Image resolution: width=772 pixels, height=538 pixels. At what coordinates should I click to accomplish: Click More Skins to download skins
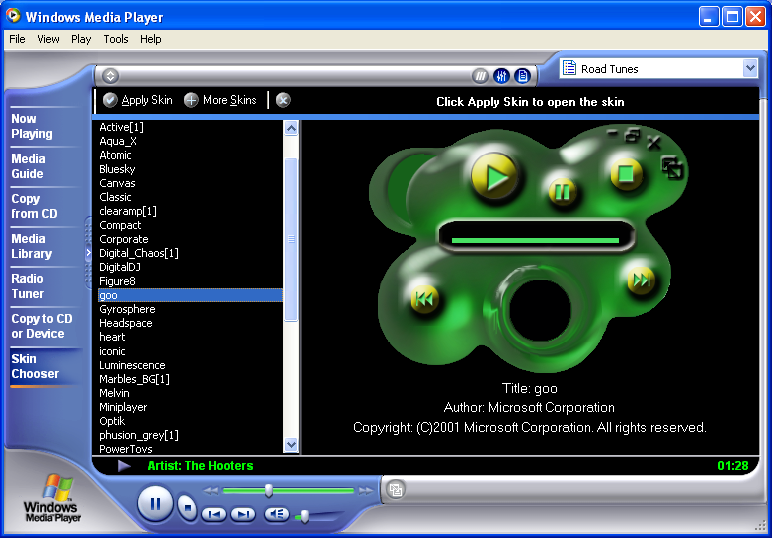(220, 100)
